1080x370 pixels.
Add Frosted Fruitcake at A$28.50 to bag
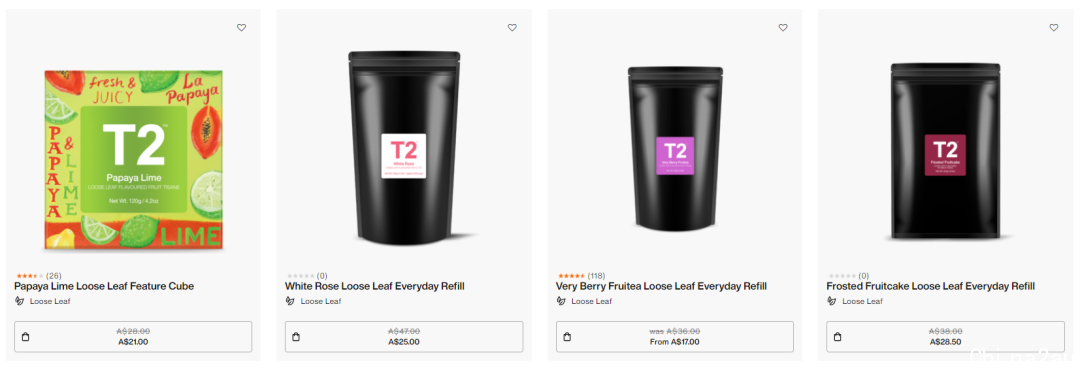pyautogui.click(x=945, y=337)
